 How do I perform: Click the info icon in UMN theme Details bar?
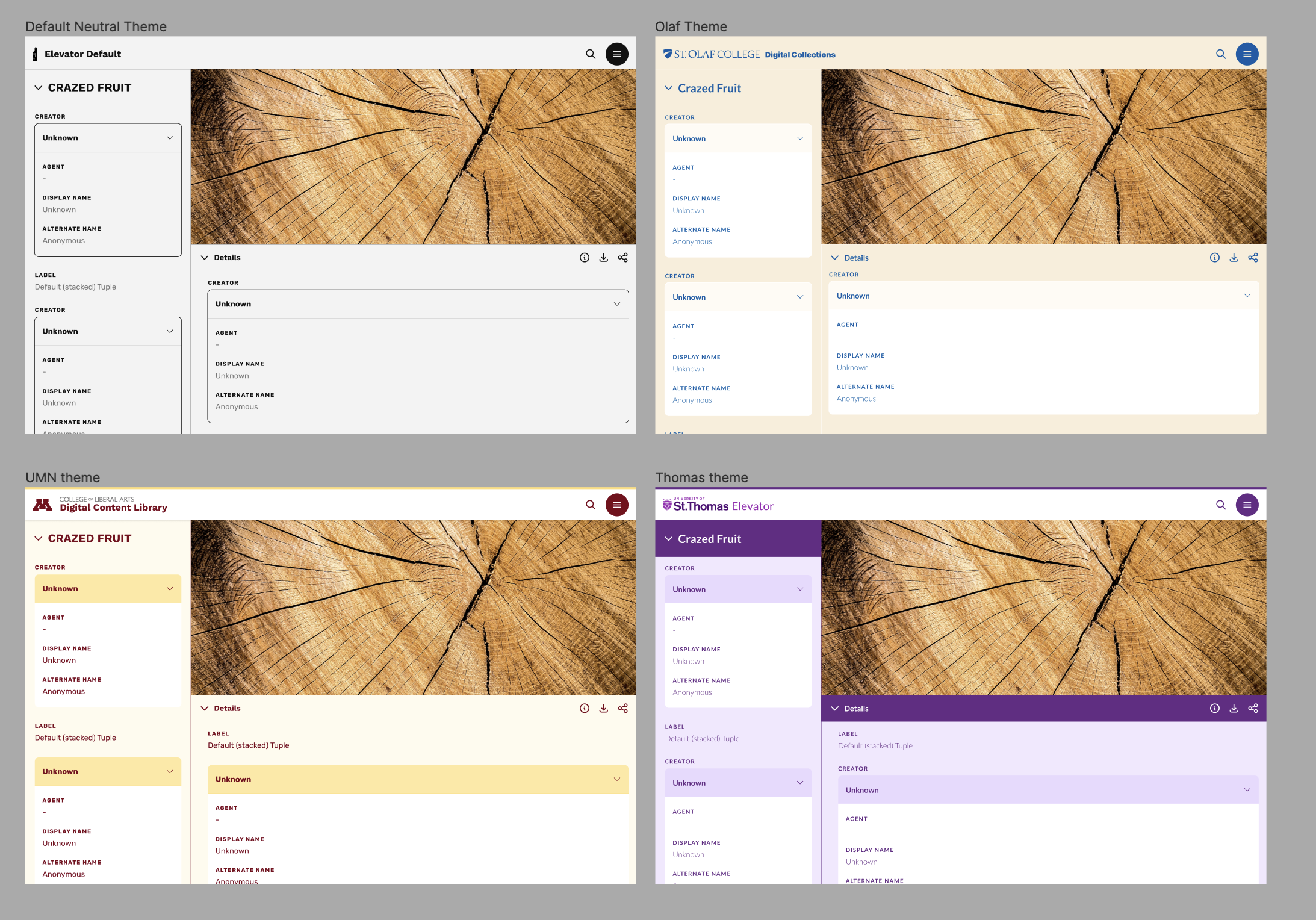coord(585,709)
